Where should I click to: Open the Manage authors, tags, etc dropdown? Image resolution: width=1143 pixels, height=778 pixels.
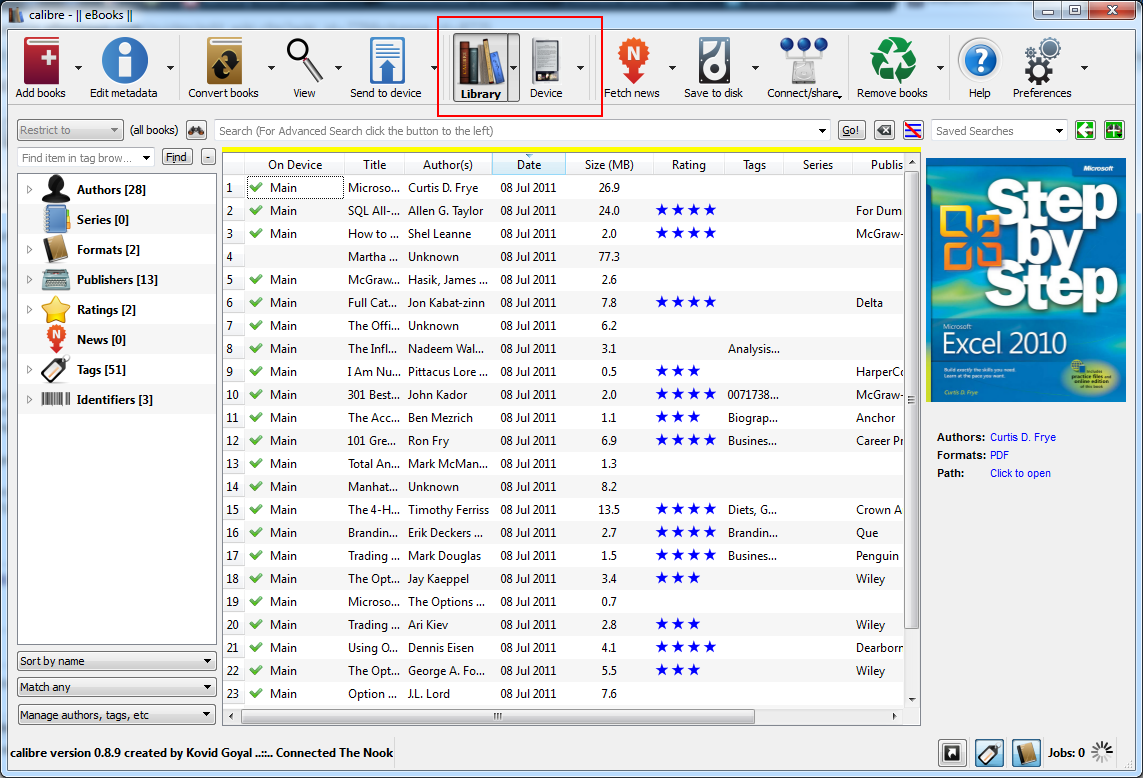[117, 715]
